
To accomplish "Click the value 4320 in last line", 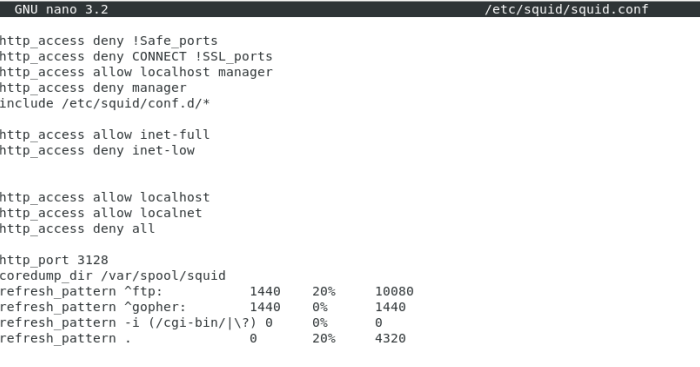I will point(390,338).
